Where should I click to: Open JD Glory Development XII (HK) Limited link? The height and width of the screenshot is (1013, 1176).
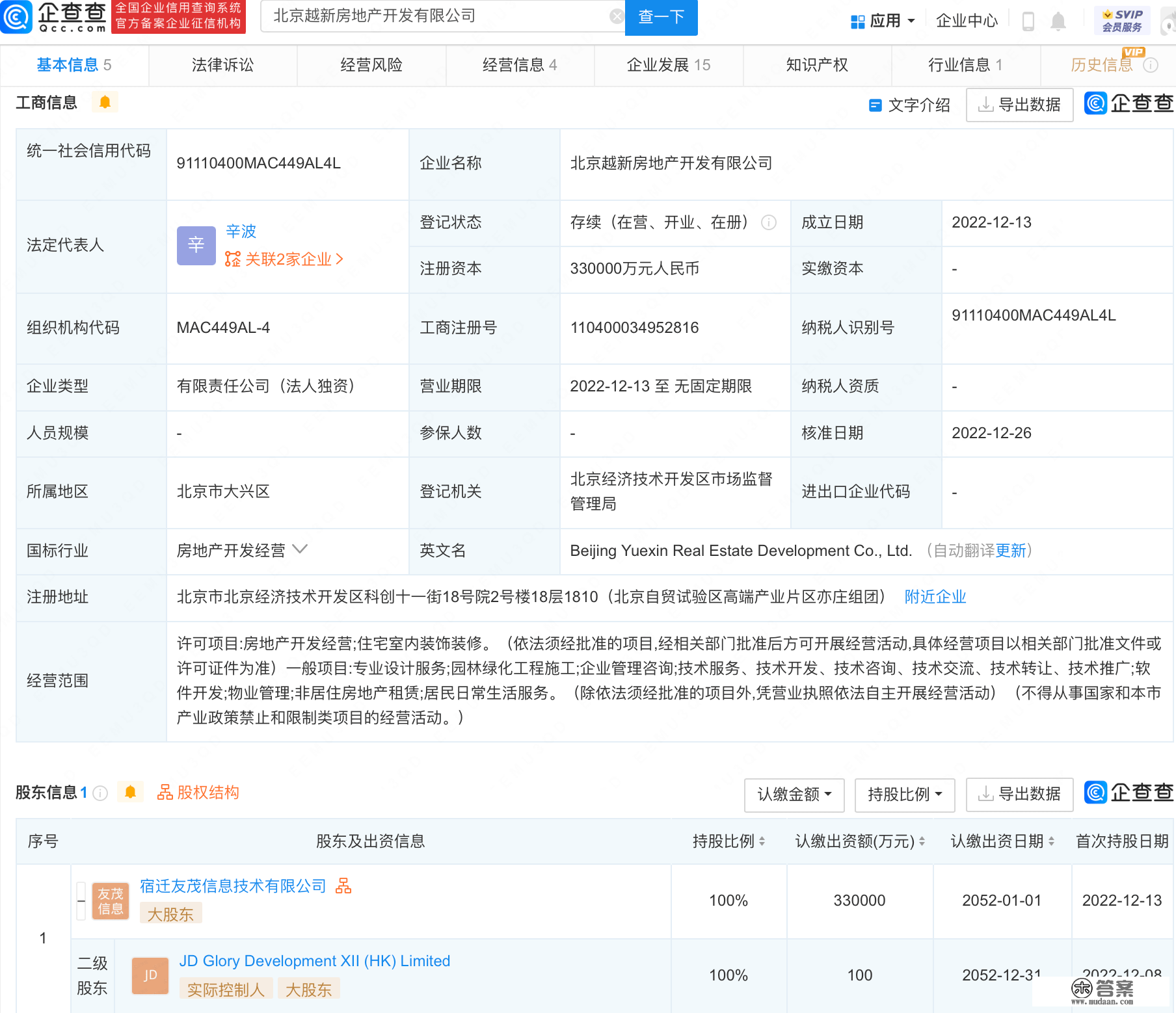click(x=315, y=961)
